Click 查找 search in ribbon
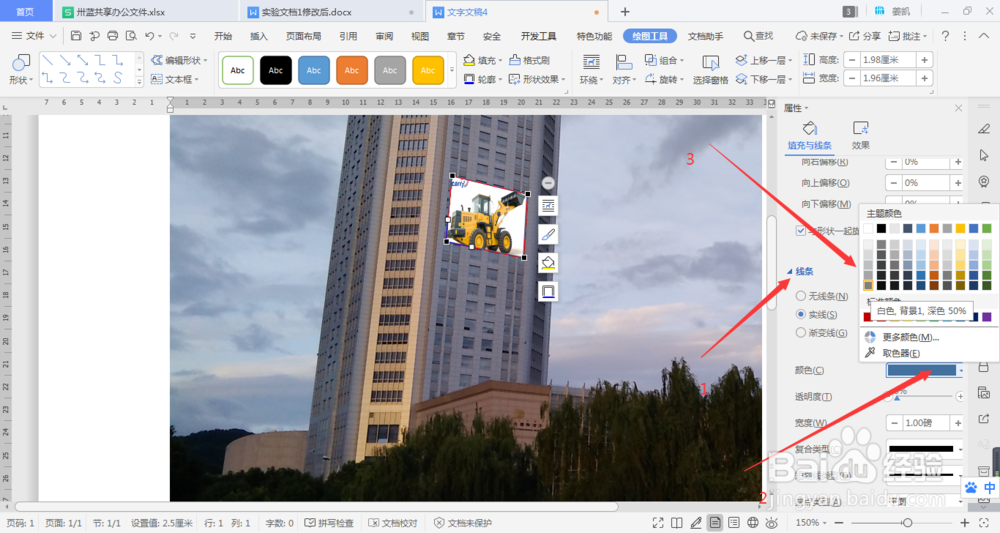1000x533 pixels. (x=758, y=36)
